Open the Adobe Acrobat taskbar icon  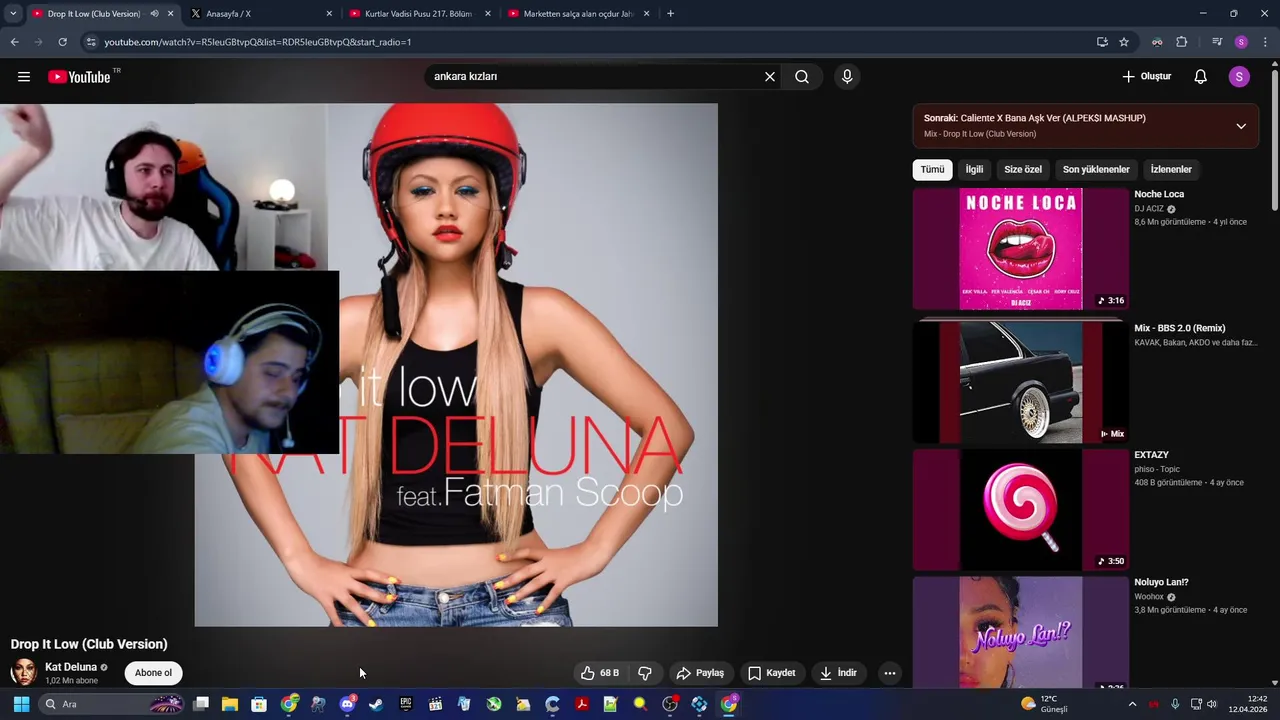point(581,704)
